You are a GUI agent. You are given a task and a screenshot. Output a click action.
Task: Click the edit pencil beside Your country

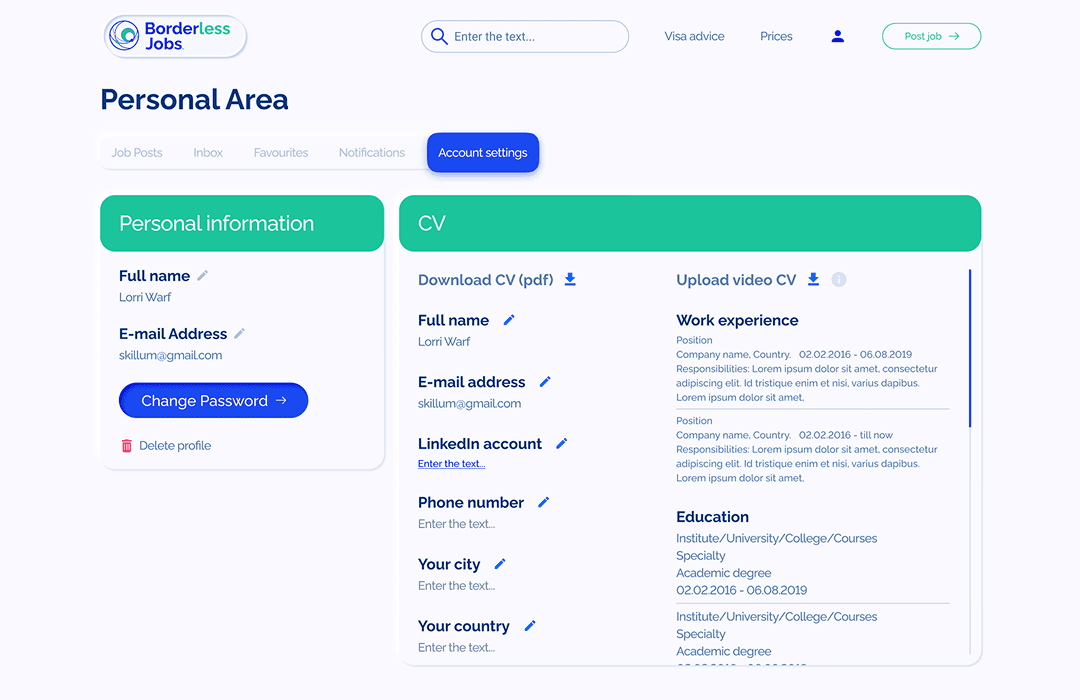coord(530,626)
